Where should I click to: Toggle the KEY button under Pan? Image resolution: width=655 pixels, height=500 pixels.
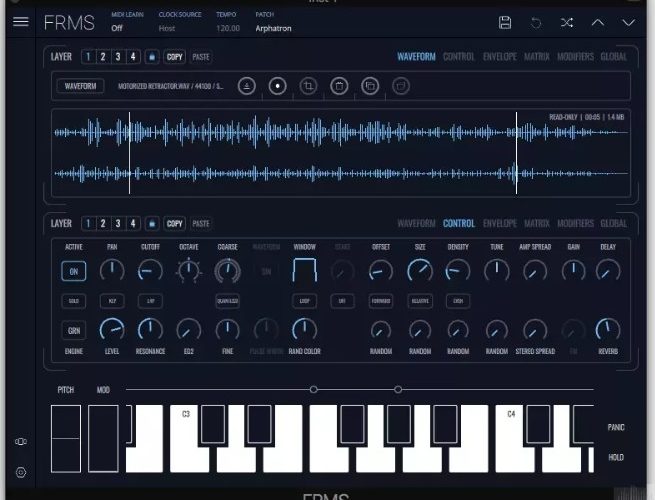[112, 301]
